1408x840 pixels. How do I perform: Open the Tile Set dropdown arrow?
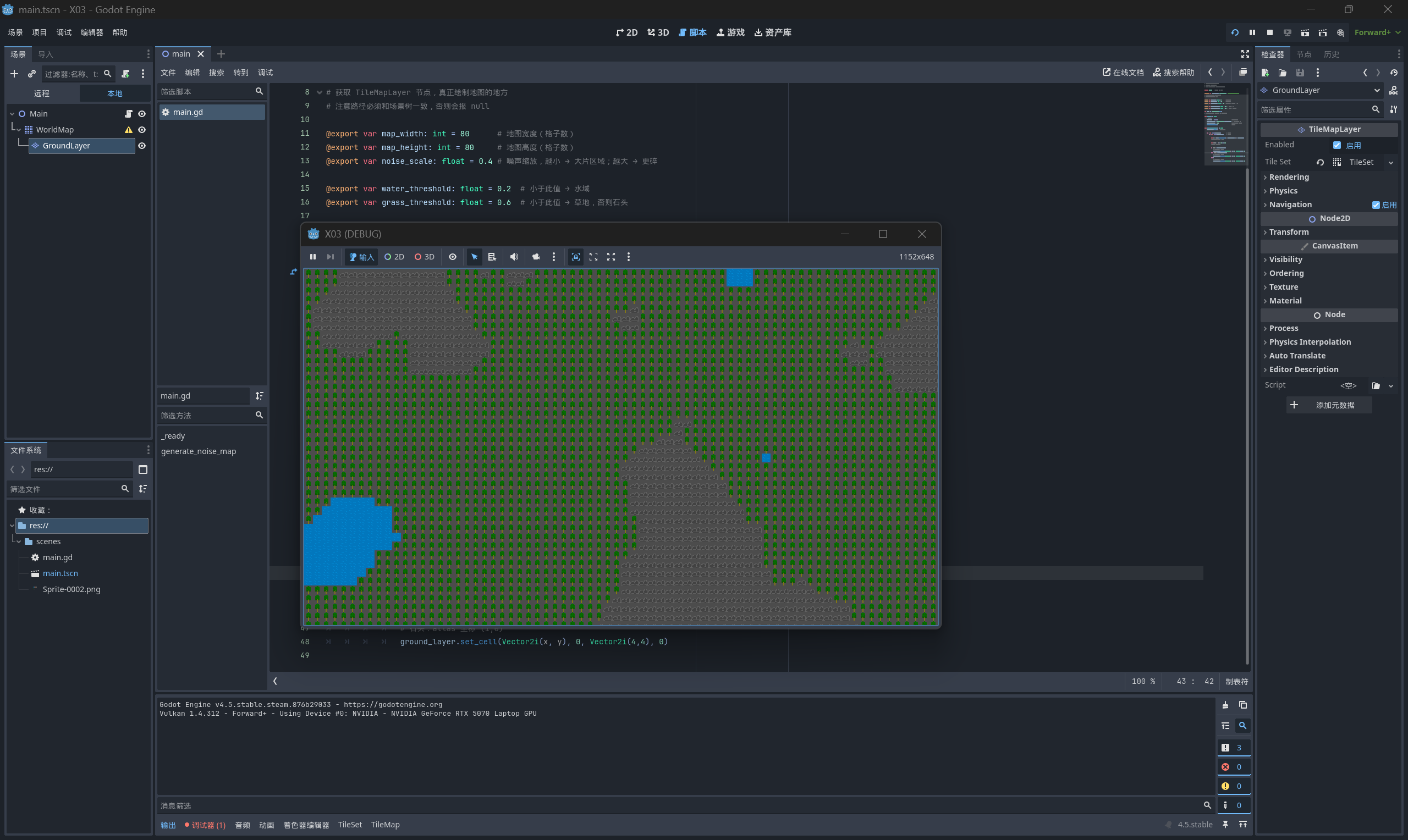point(1390,163)
